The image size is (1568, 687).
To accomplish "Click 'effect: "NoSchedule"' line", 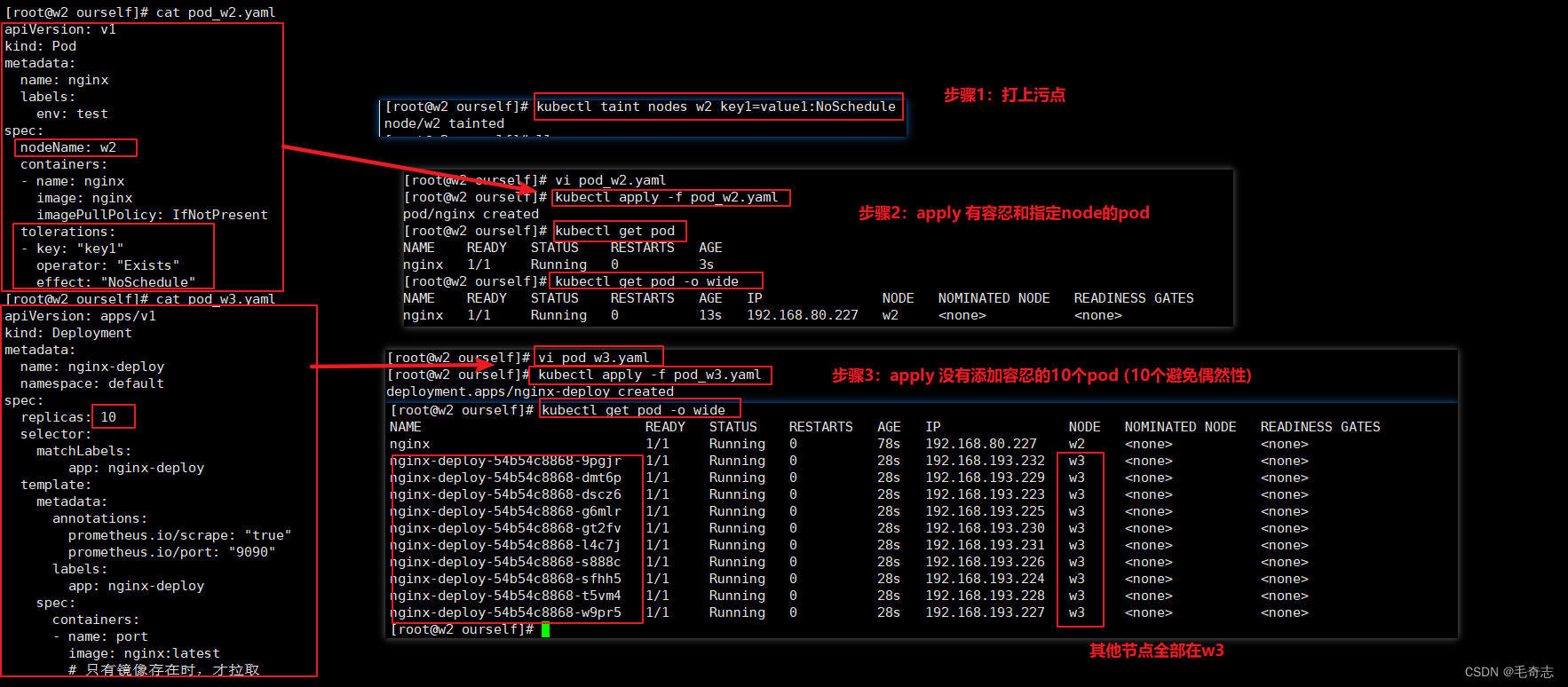I will coord(116,282).
